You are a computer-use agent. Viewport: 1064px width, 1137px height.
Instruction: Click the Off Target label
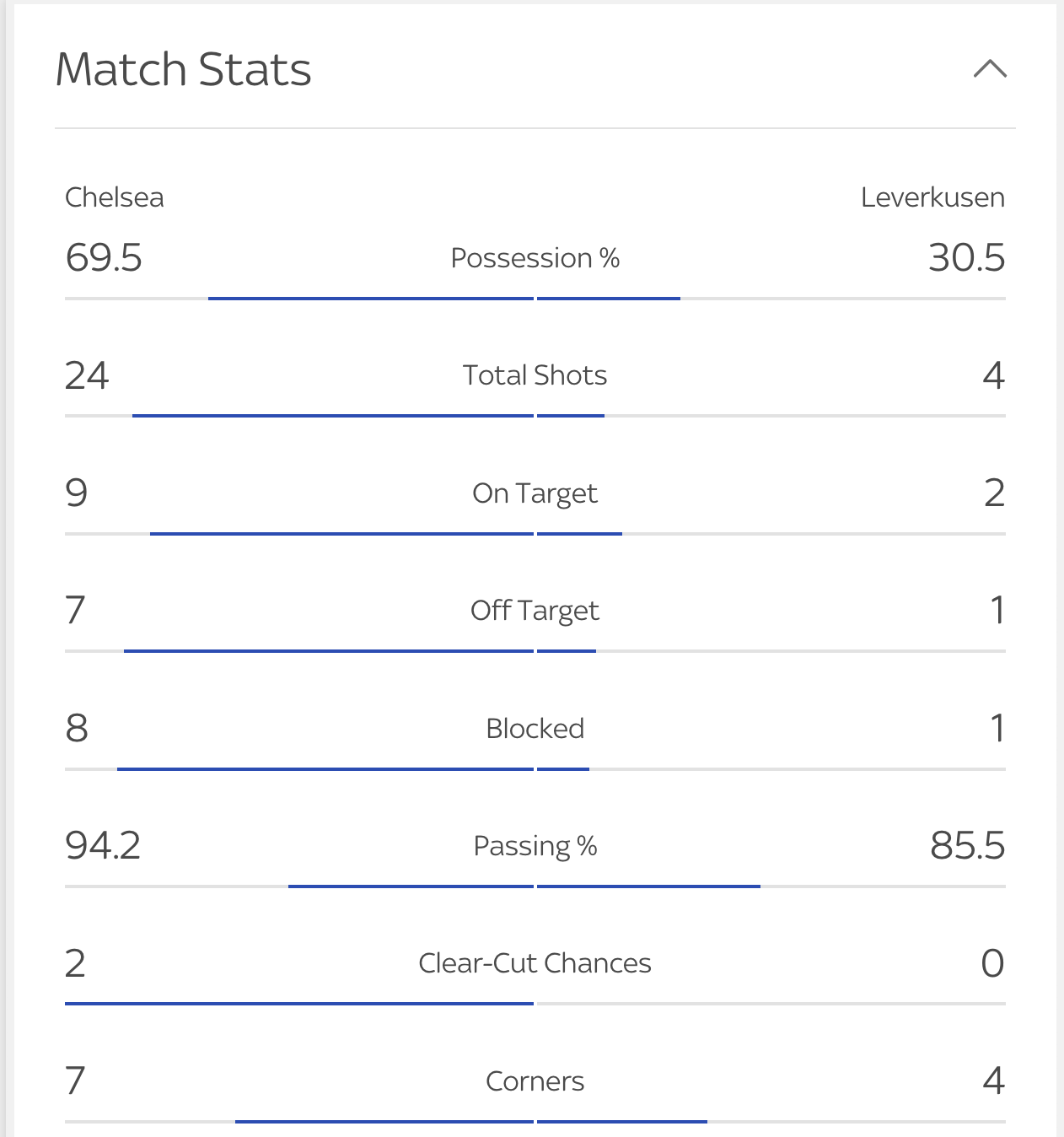click(x=535, y=610)
